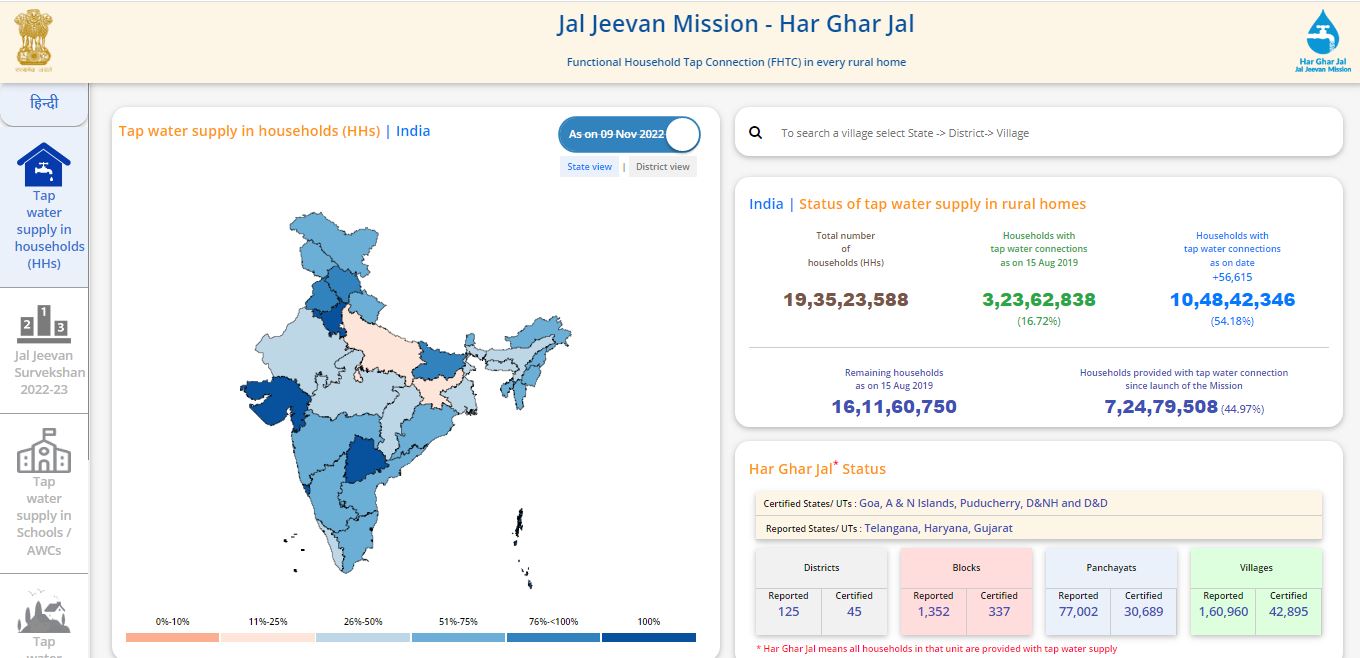Open Villages certified count 42,895
The height and width of the screenshot is (658, 1360).
click(x=1289, y=611)
